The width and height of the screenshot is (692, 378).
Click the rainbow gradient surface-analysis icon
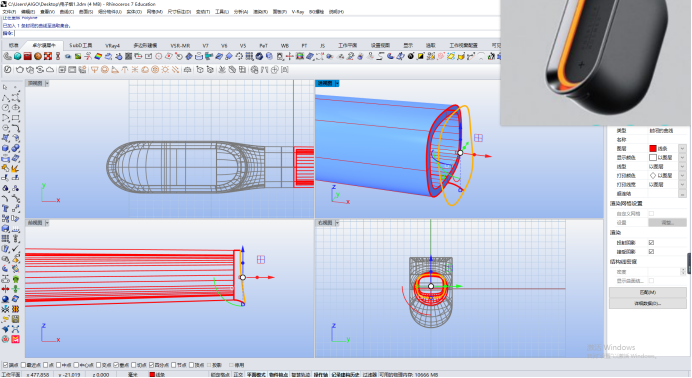point(98,56)
